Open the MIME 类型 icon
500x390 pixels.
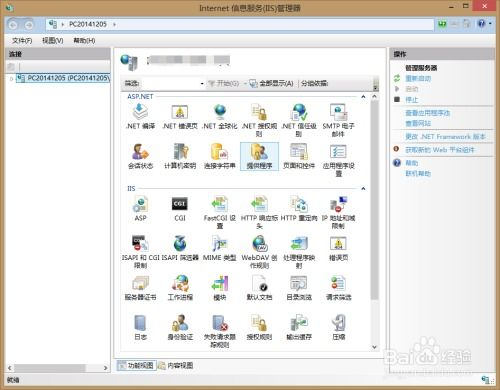pyautogui.click(x=220, y=248)
